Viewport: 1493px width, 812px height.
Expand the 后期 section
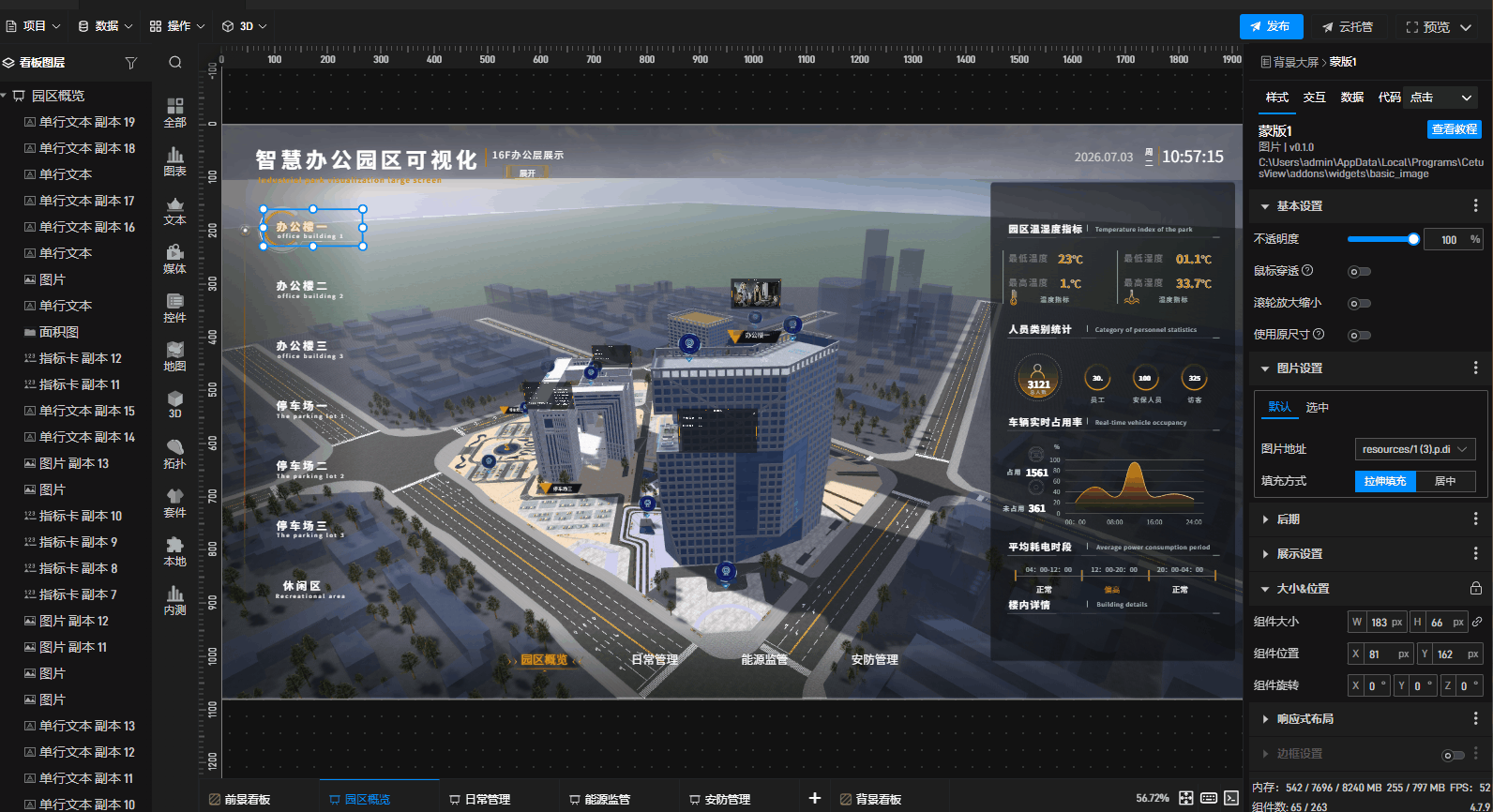click(1265, 519)
